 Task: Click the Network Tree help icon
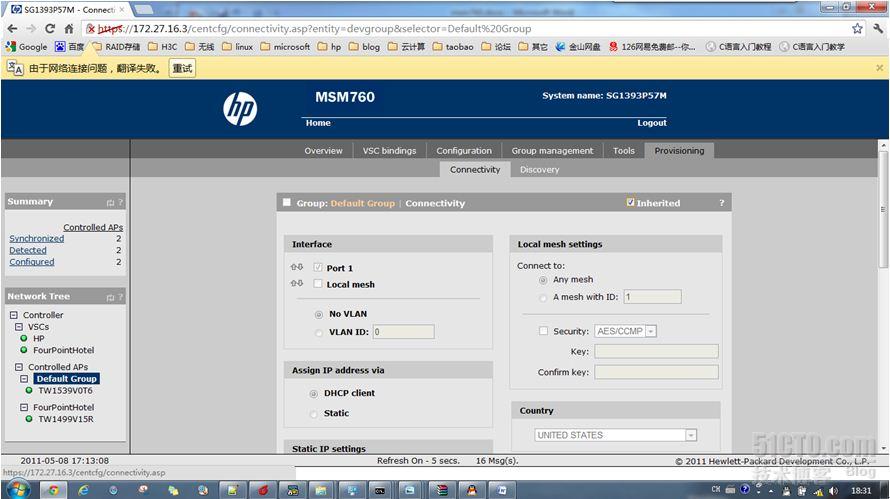[x=120, y=297]
